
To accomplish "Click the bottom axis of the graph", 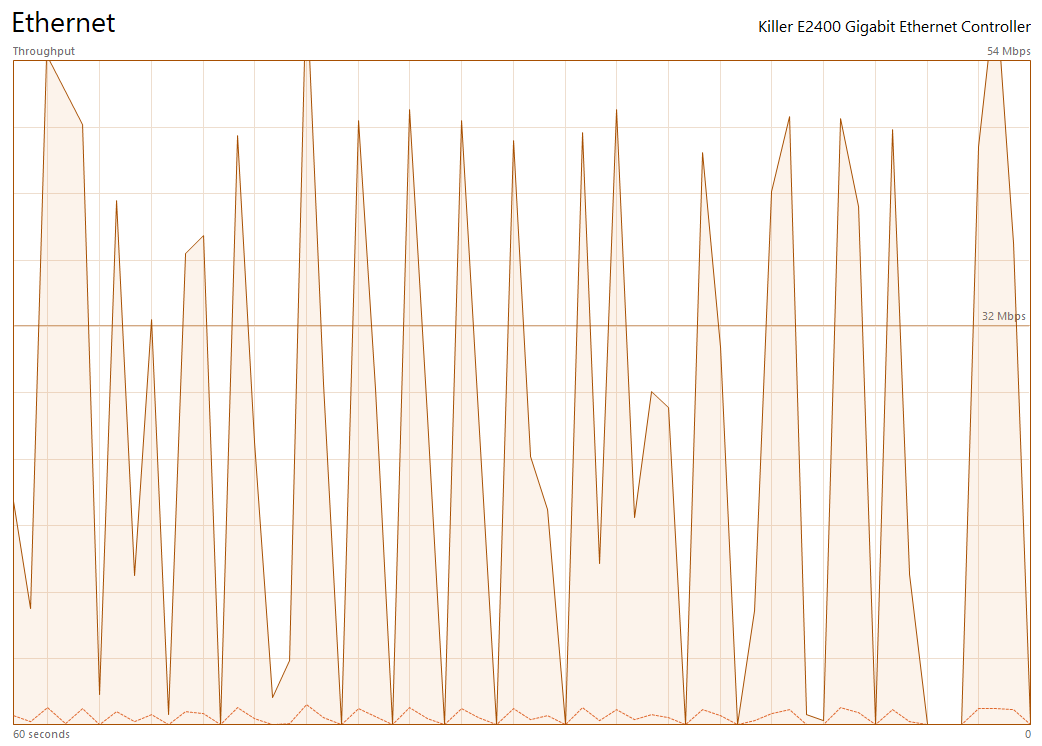I will [x=500, y=724].
